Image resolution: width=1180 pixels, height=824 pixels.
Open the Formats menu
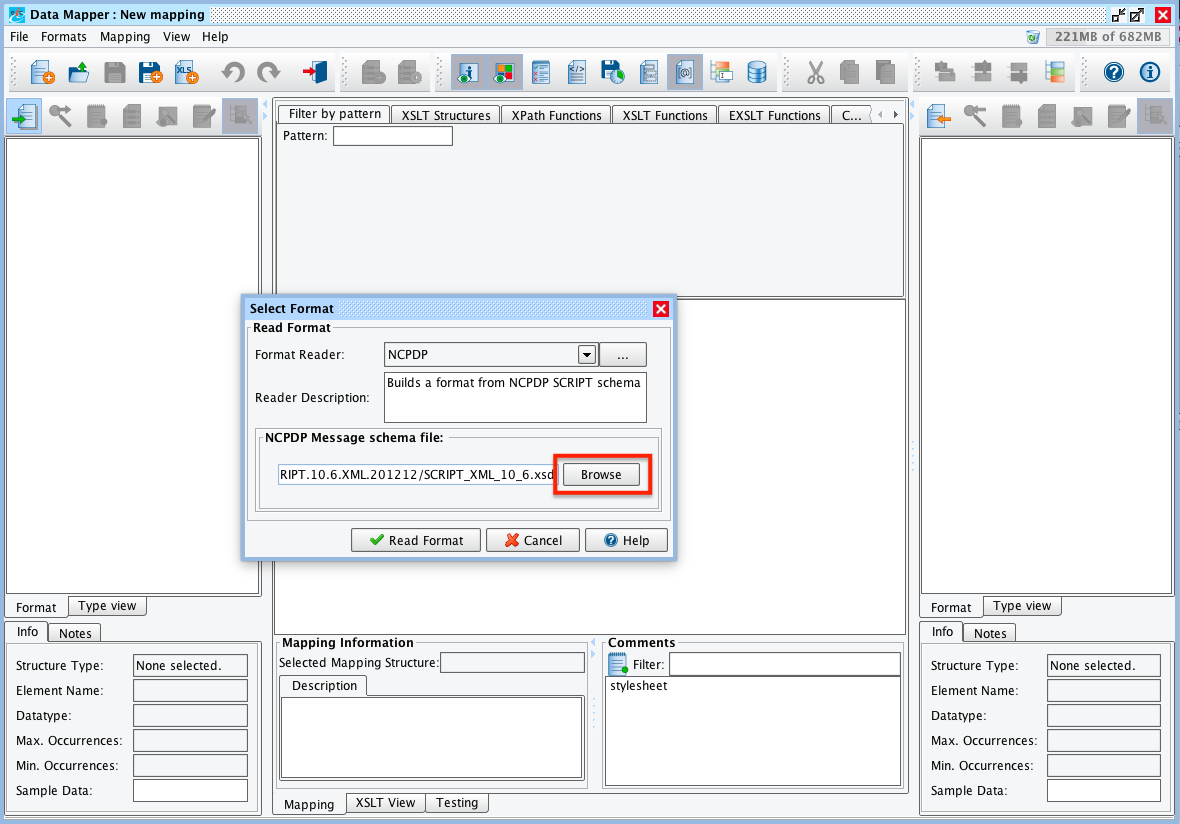(64, 36)
